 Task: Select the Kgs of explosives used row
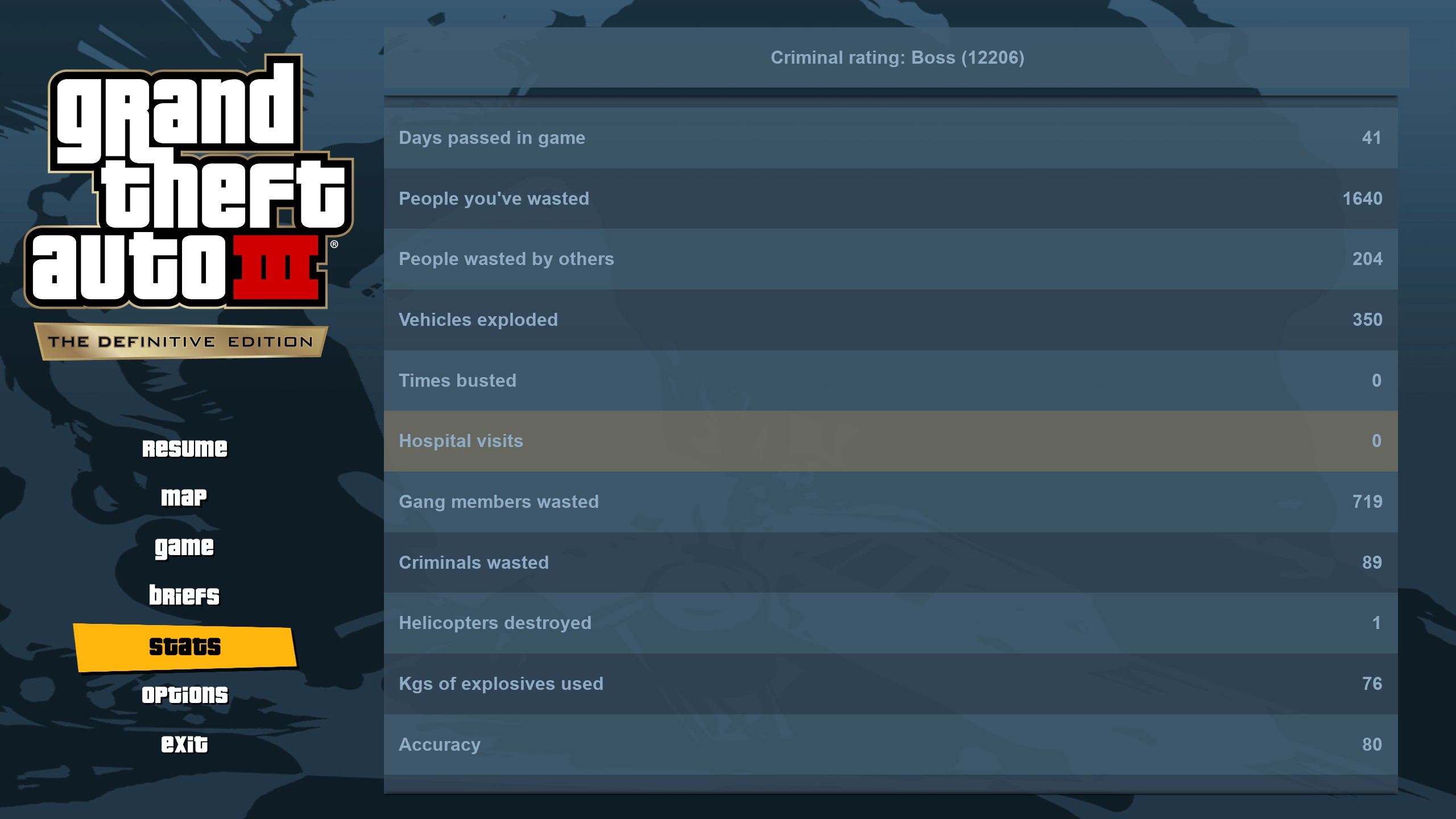tap(891, 684)
